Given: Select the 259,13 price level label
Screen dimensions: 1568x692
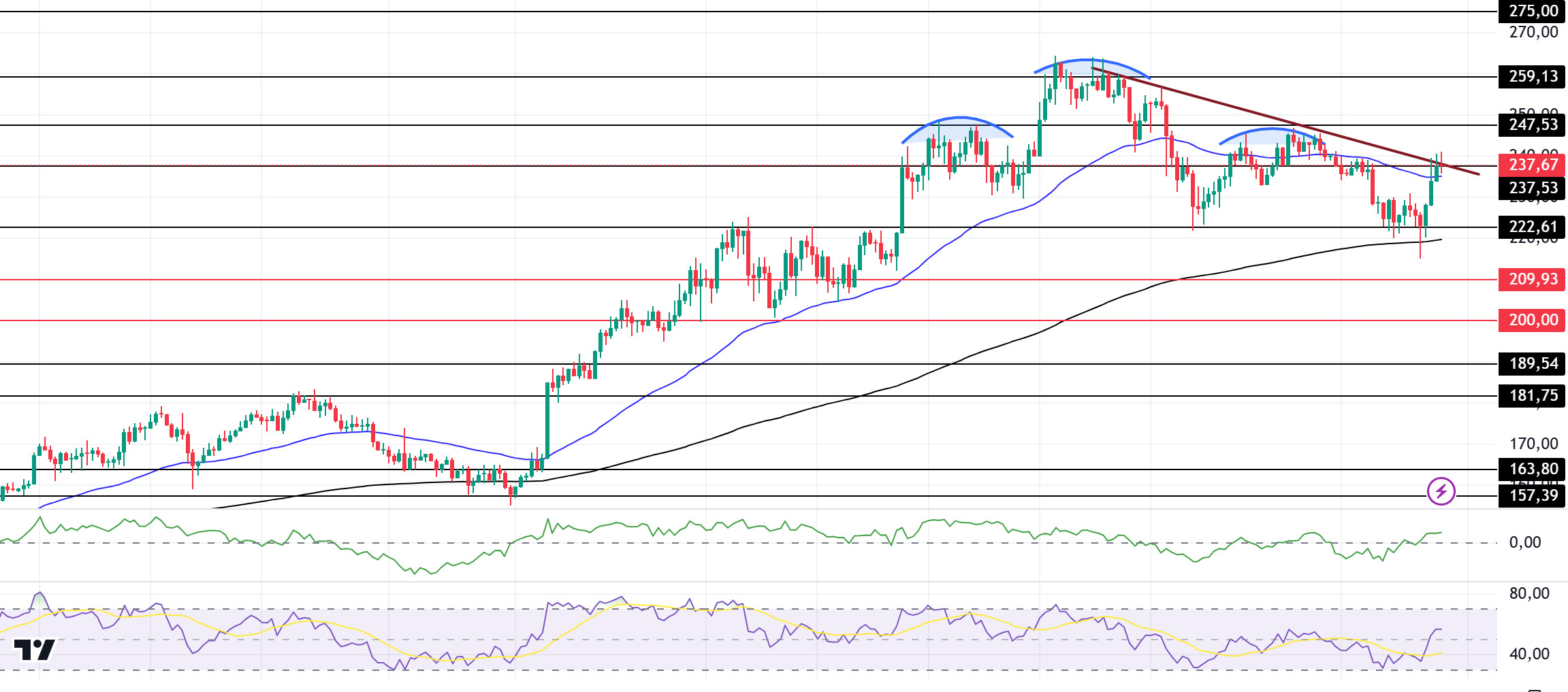Looking at the screenshot, I should pos(1532,76).
